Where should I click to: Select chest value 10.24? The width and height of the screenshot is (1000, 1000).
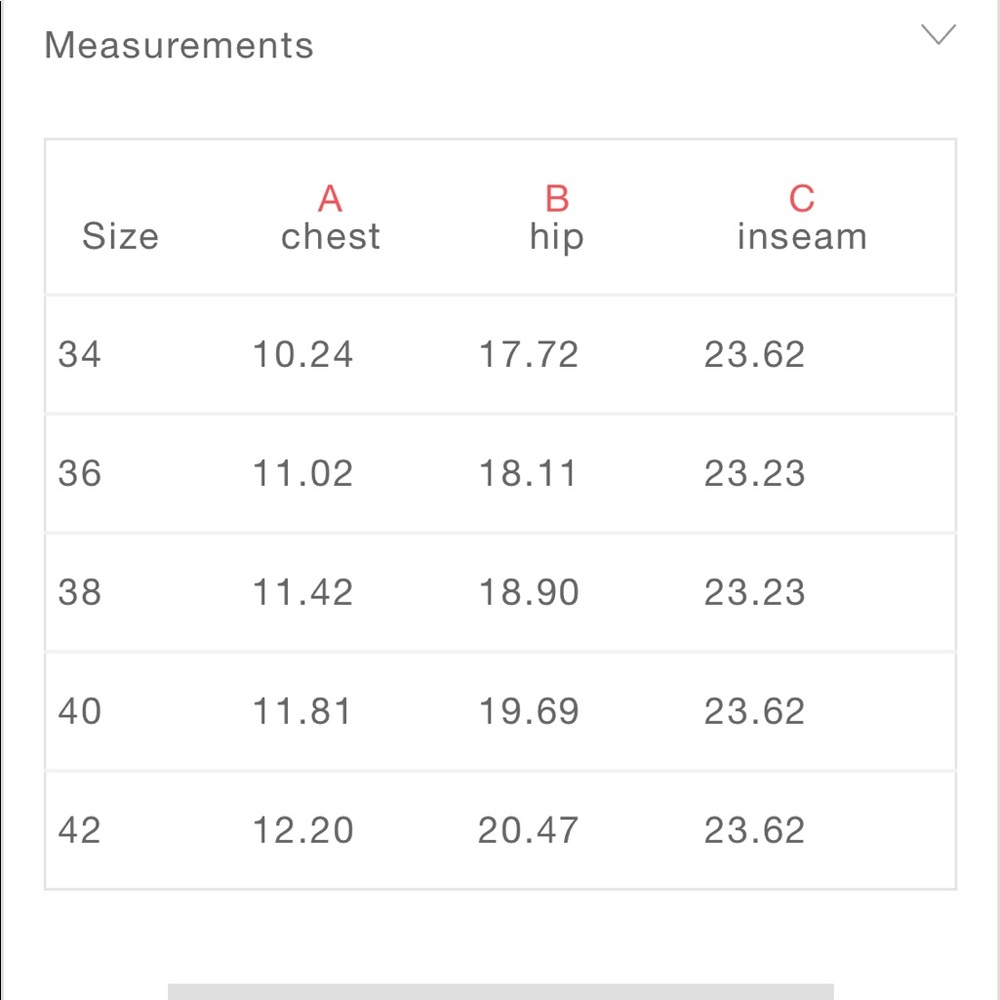[303, 355]
